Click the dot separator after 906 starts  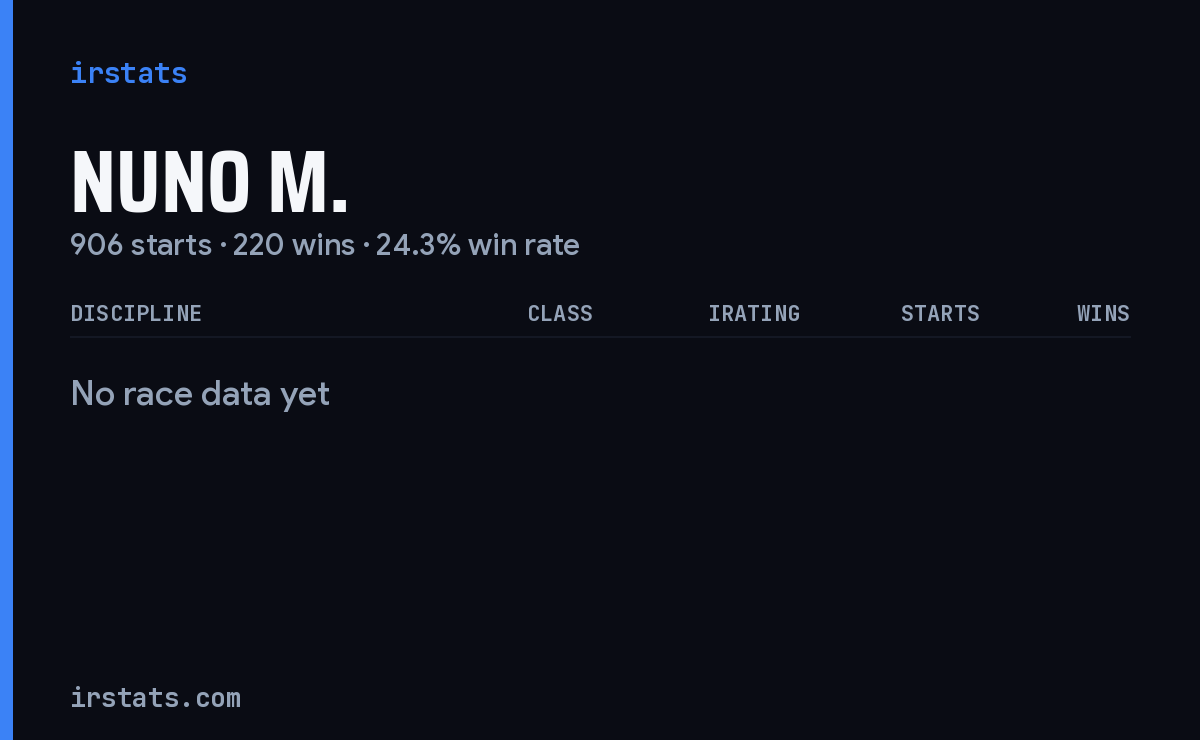pos(222,246)
